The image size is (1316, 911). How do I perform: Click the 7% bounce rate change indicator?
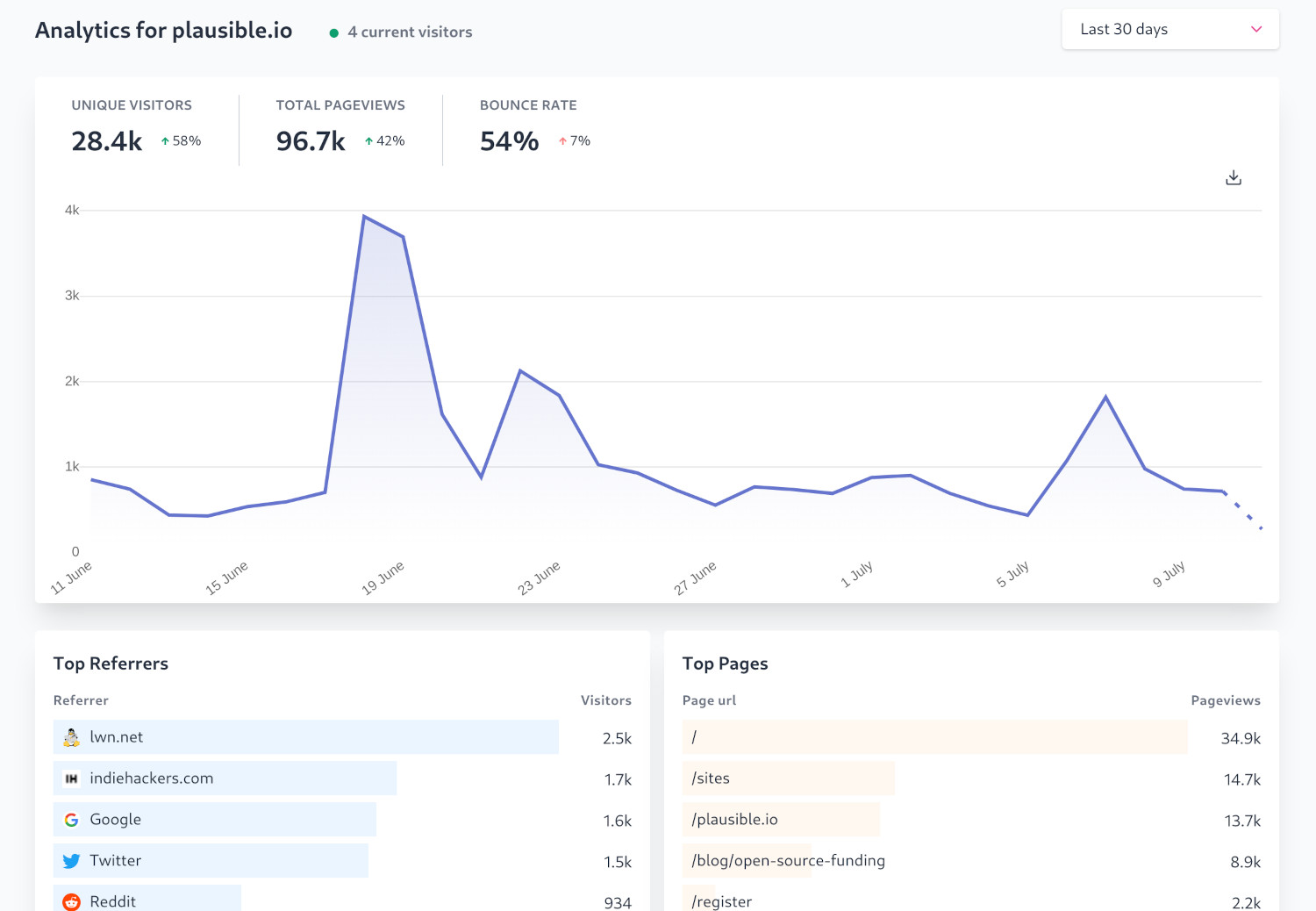tap(575, 140)
